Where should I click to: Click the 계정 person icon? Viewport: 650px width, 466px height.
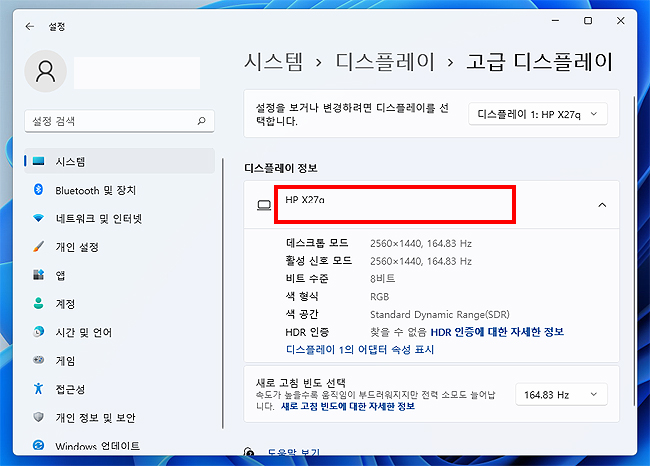(x=39, y=303)
